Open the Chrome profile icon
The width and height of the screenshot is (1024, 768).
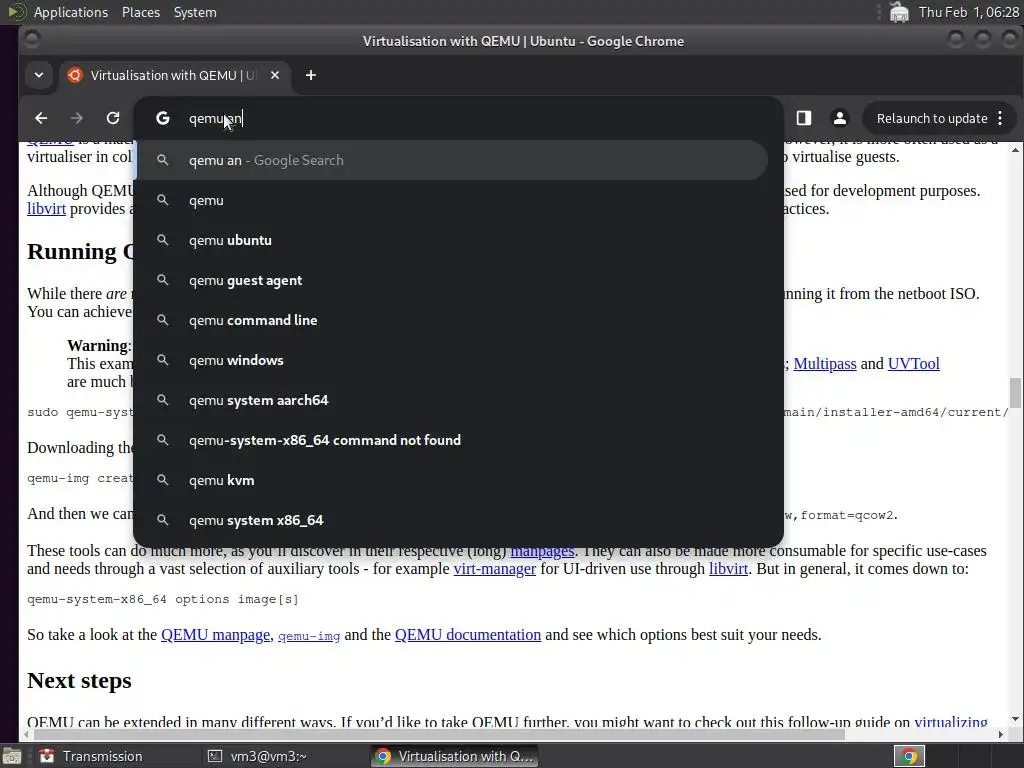click(840, 118)
